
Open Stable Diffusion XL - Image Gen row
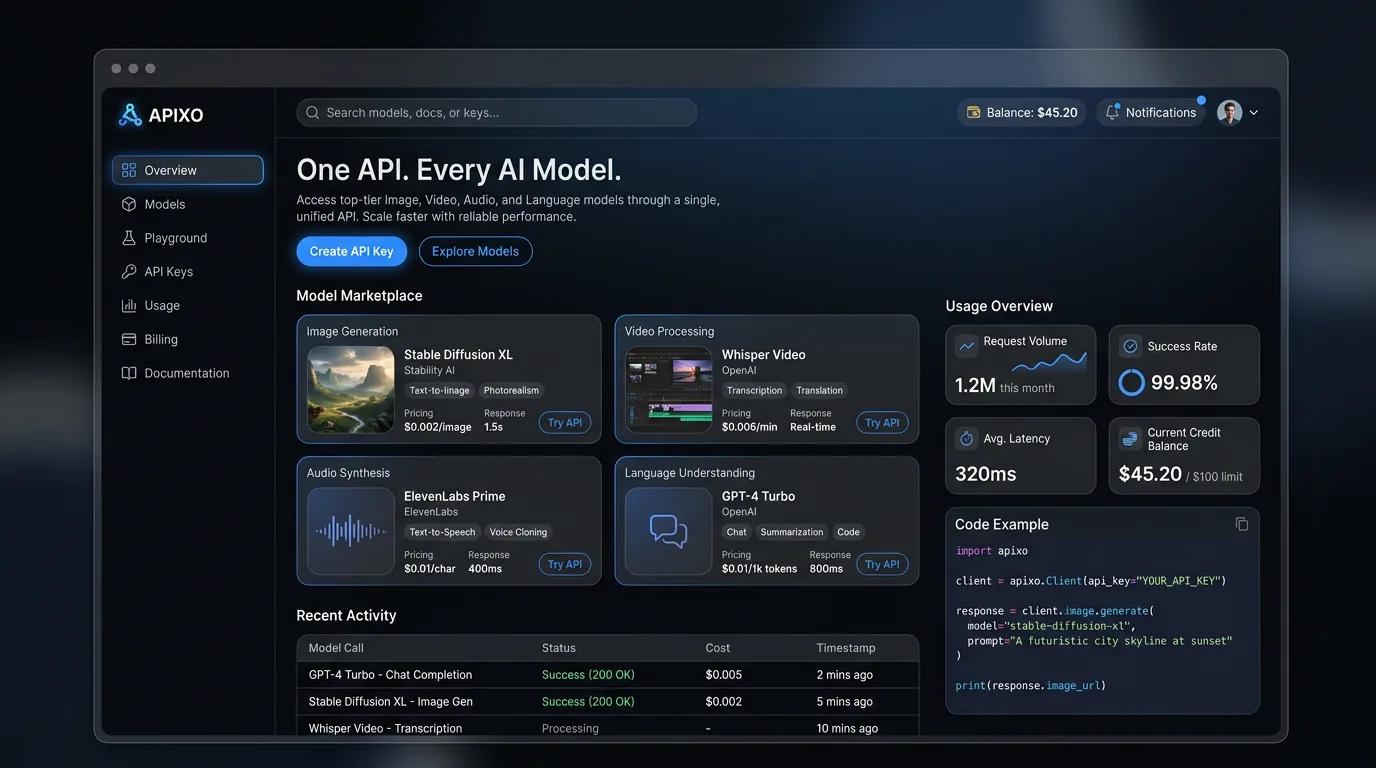click(x=607, y=702)
